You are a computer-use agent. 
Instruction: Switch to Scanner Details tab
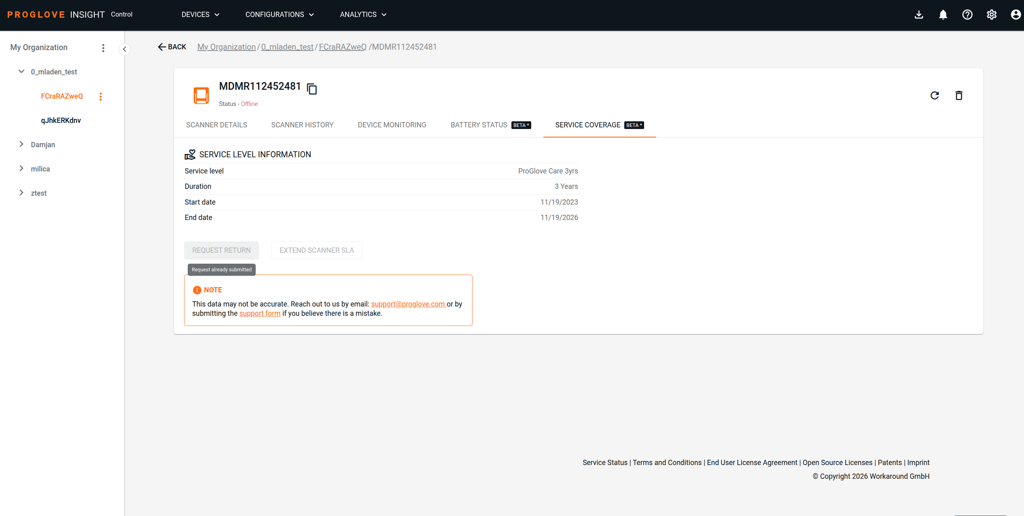click(217, 125)
